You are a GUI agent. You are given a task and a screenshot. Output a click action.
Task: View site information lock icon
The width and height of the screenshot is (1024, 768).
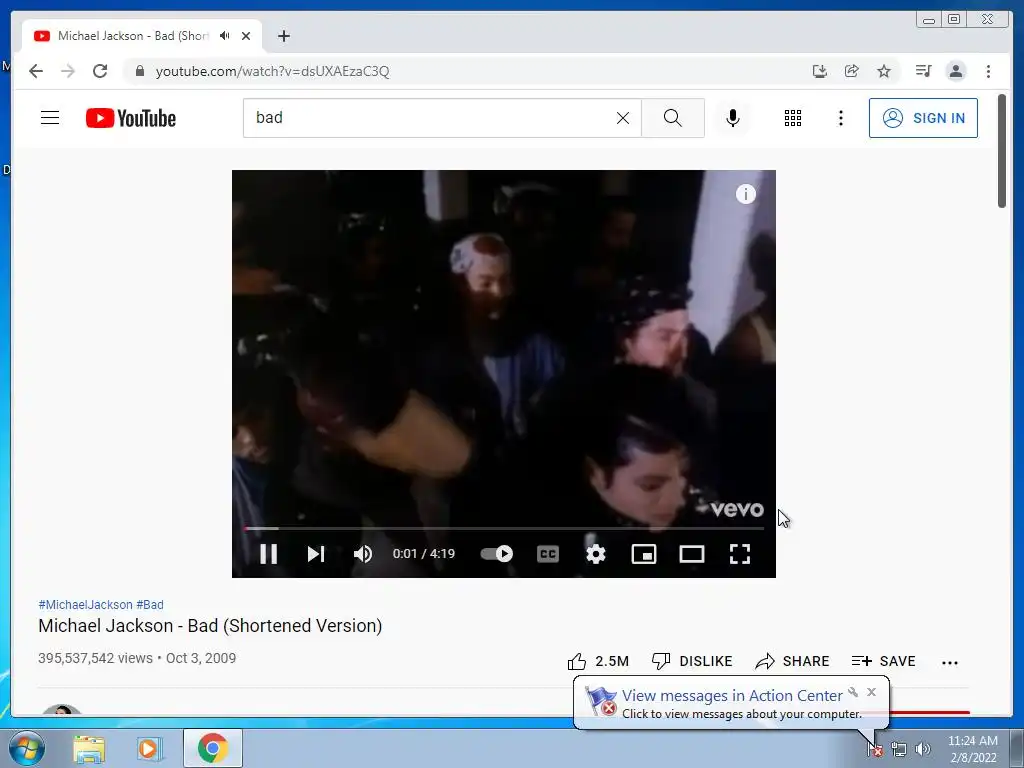coord(139,71)
